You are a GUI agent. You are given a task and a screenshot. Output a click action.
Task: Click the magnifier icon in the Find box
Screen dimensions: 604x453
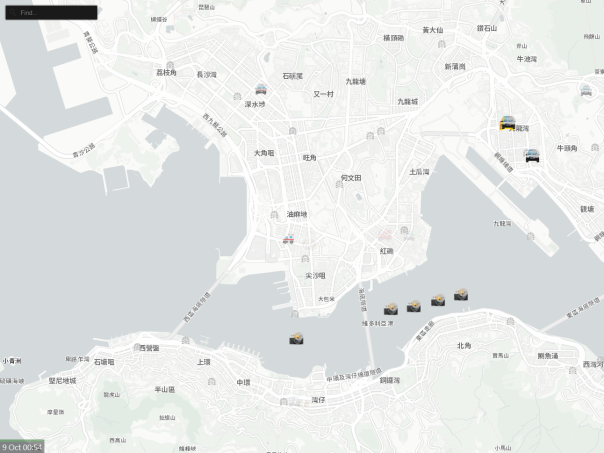coord(12,13)
